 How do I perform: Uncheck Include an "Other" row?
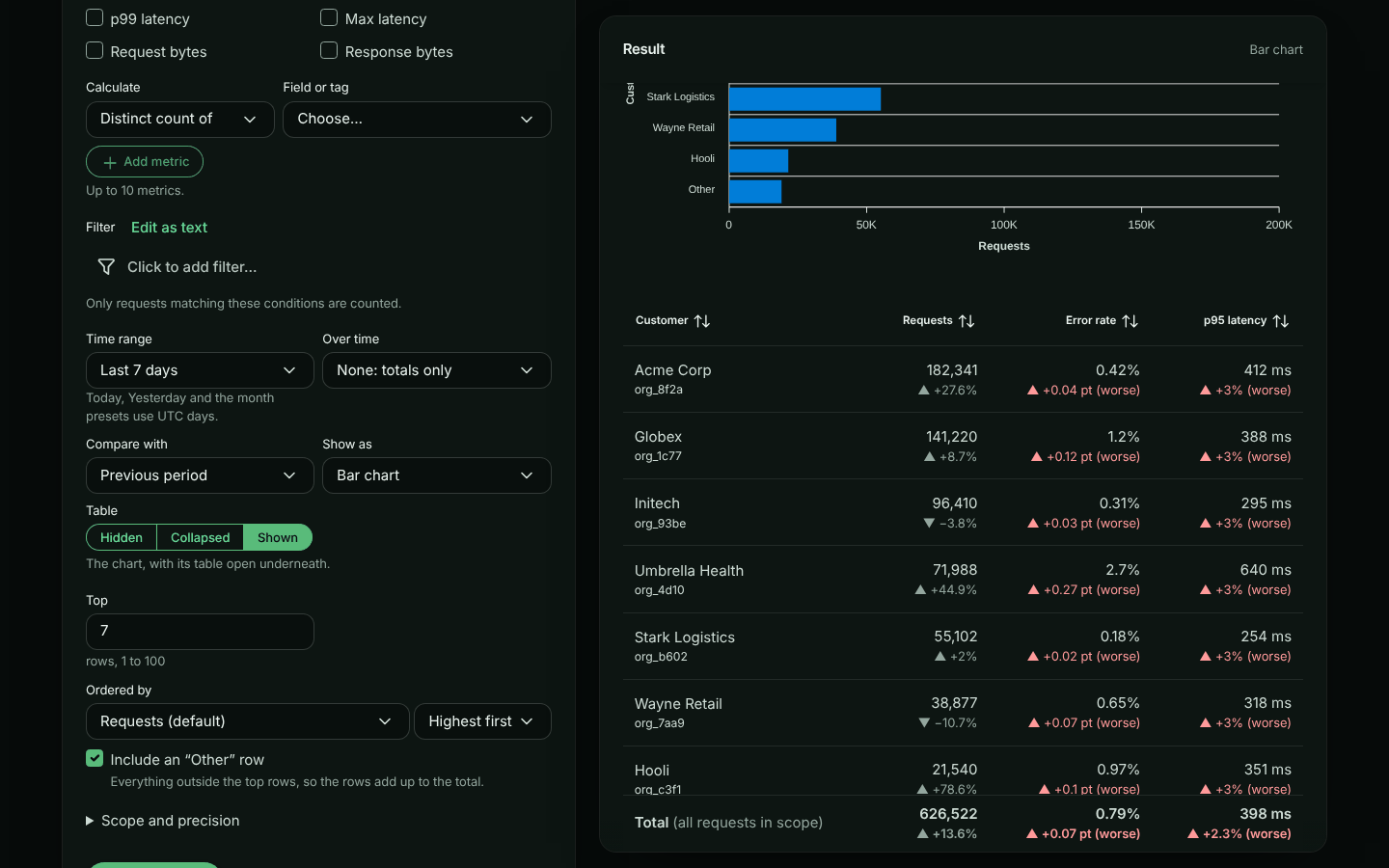click(95, 758)
